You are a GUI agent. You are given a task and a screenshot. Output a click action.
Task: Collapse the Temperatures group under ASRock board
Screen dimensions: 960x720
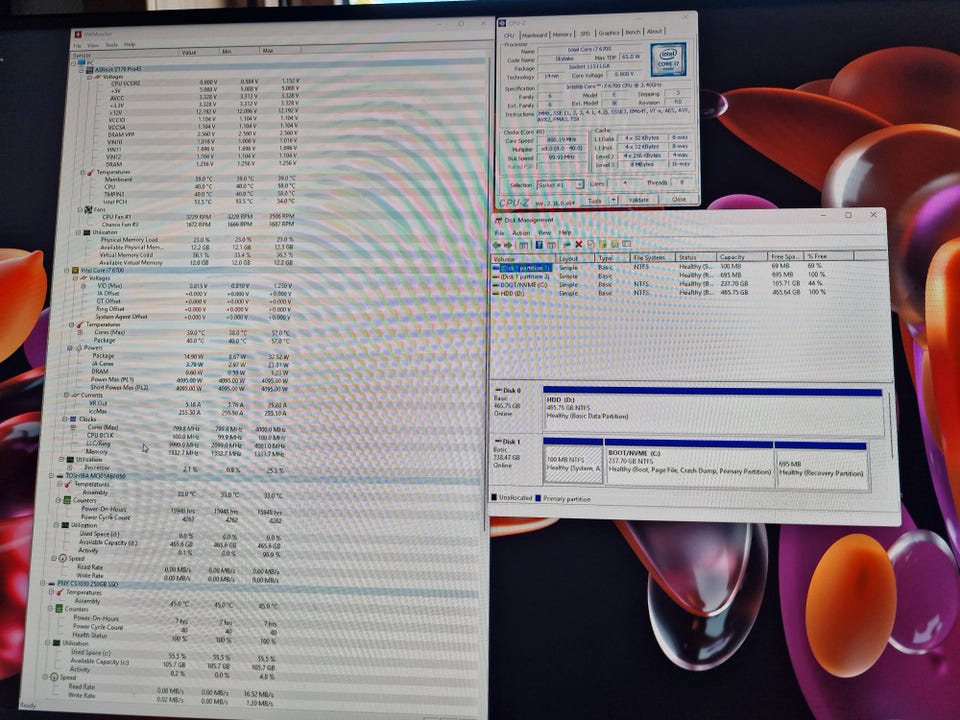(83, 173)
